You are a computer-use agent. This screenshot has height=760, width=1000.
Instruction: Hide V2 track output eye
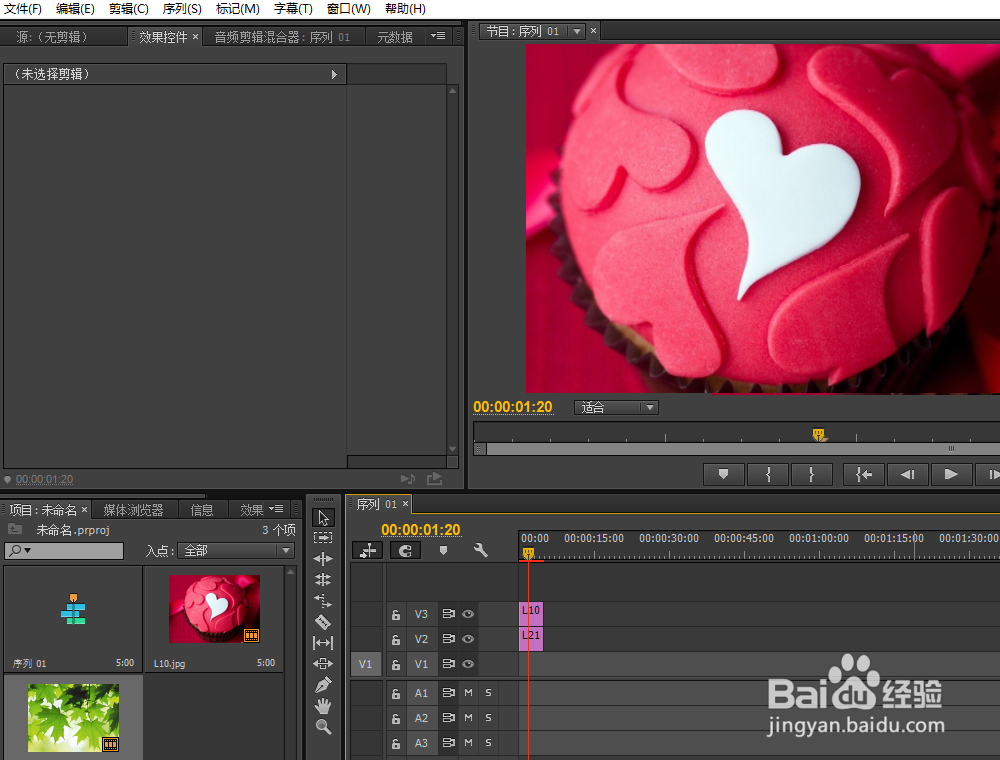click(x=468, y=639)
